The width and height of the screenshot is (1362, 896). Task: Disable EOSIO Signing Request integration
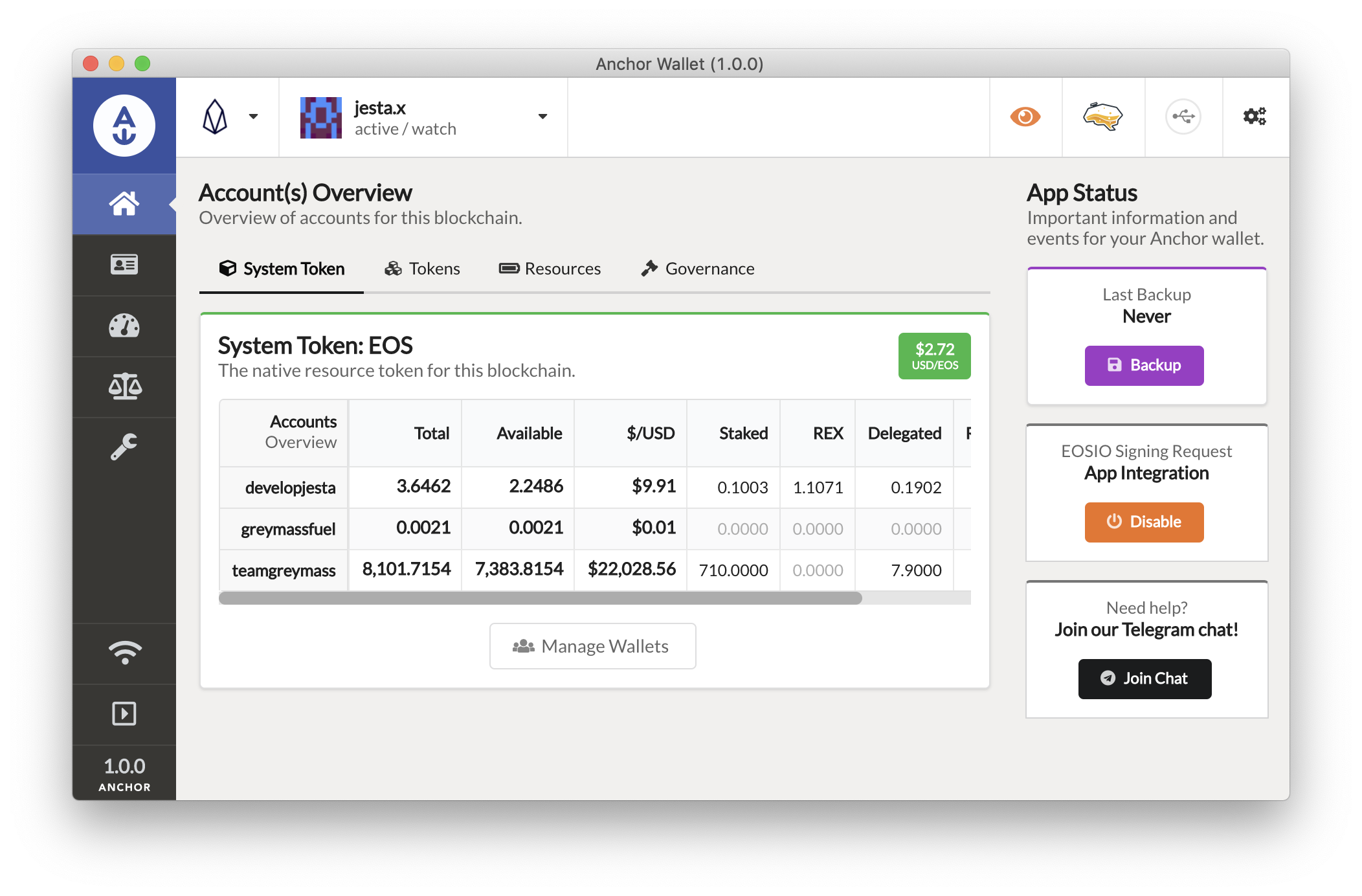point(1143,521)
